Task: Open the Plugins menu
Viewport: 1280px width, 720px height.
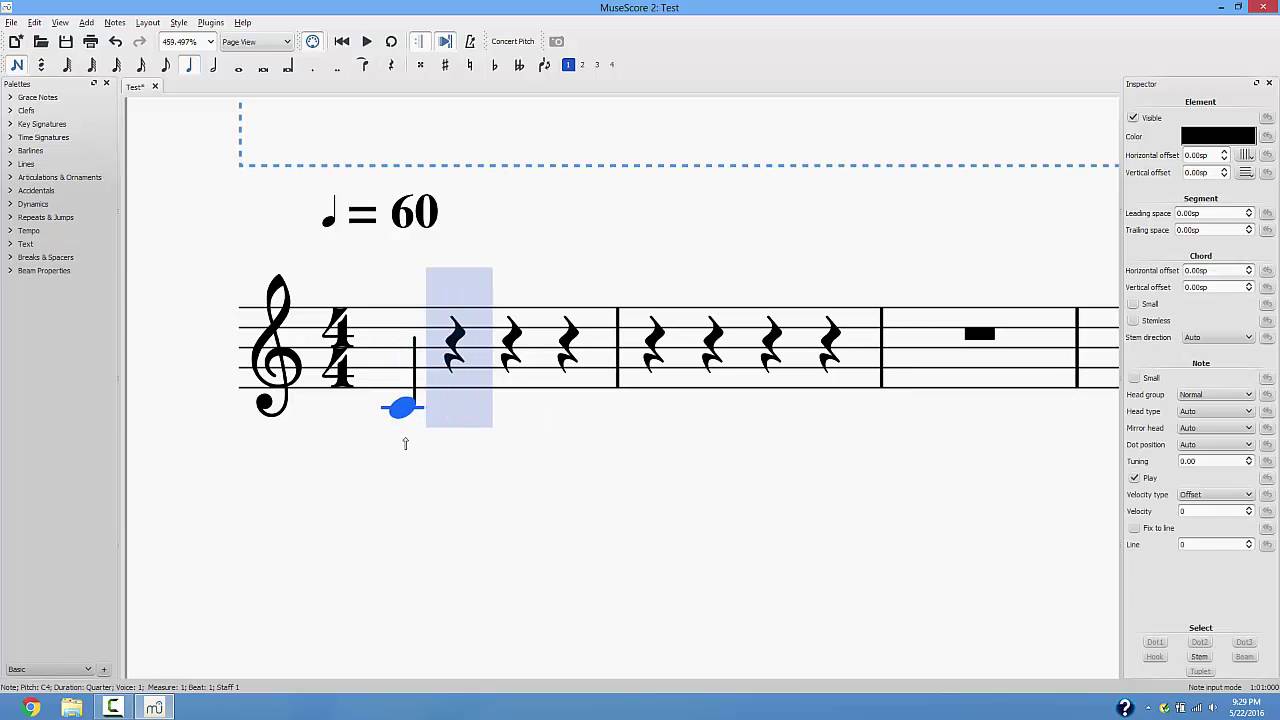Action: click(210, 22)
